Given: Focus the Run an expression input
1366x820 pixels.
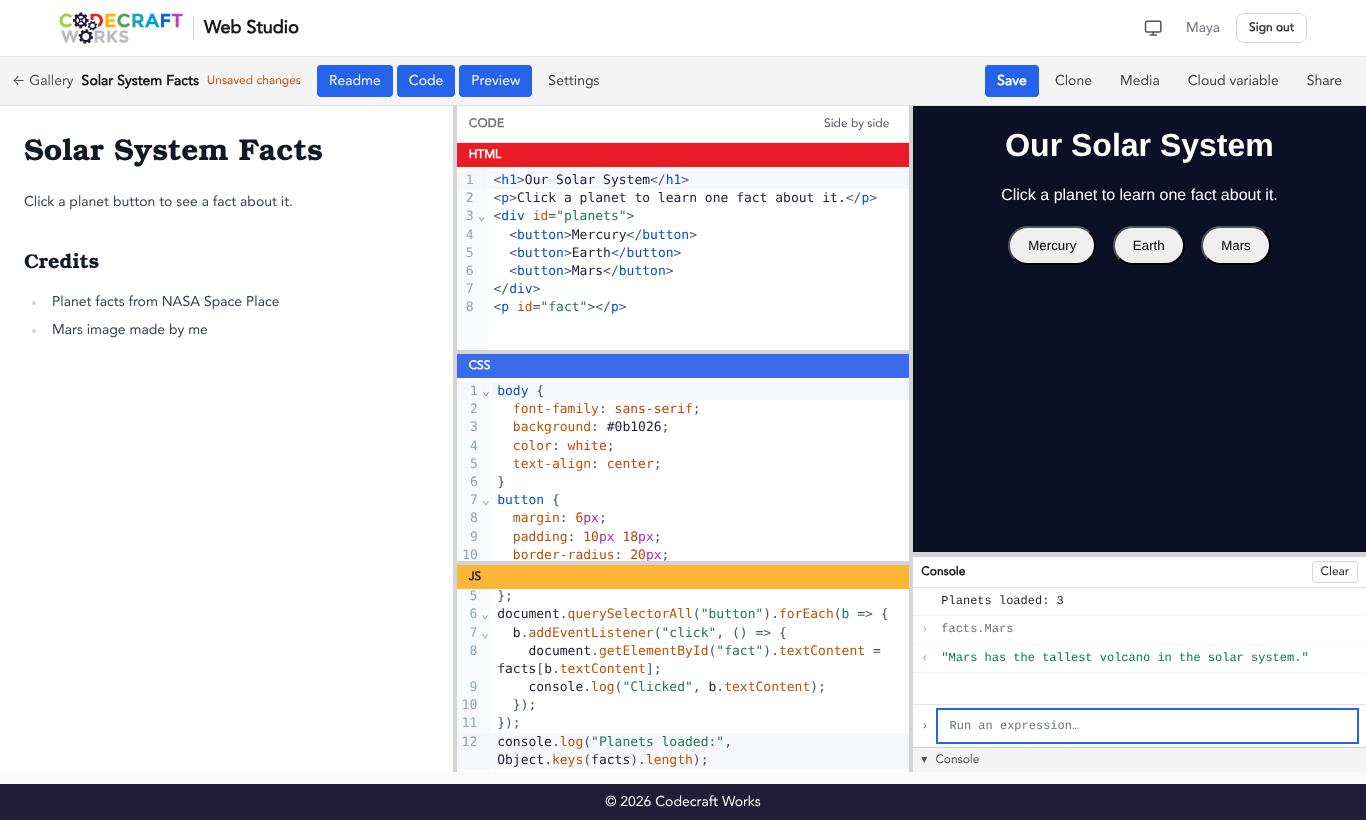Looking at the screenshot, I should point(1147,726).
